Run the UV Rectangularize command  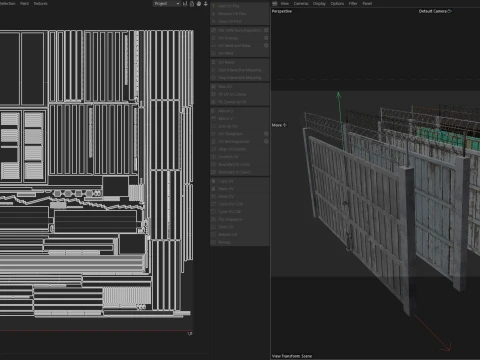237,141
